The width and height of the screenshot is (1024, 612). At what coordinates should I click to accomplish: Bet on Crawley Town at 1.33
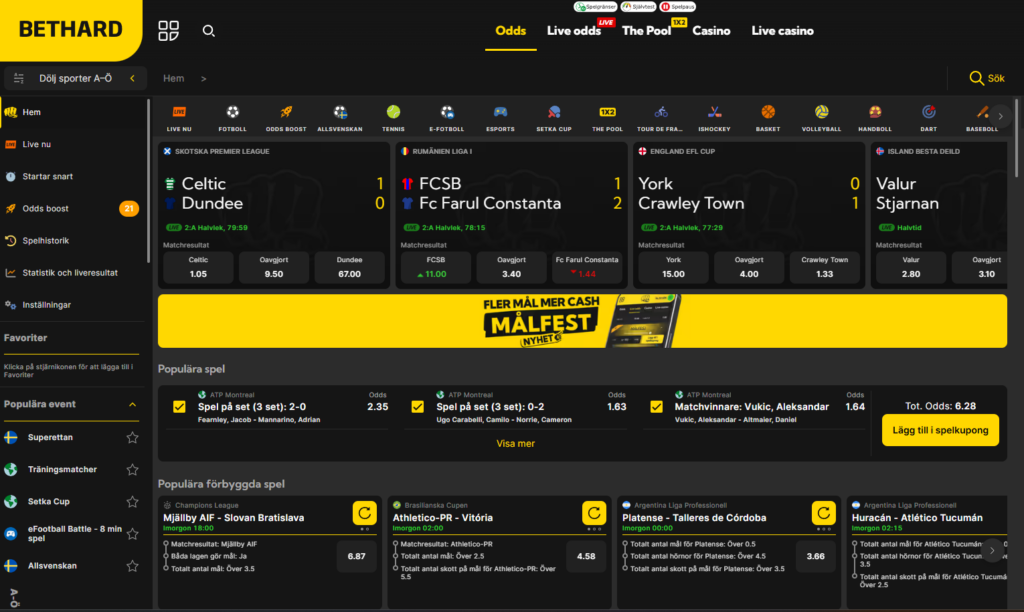(x=825, y=267)
